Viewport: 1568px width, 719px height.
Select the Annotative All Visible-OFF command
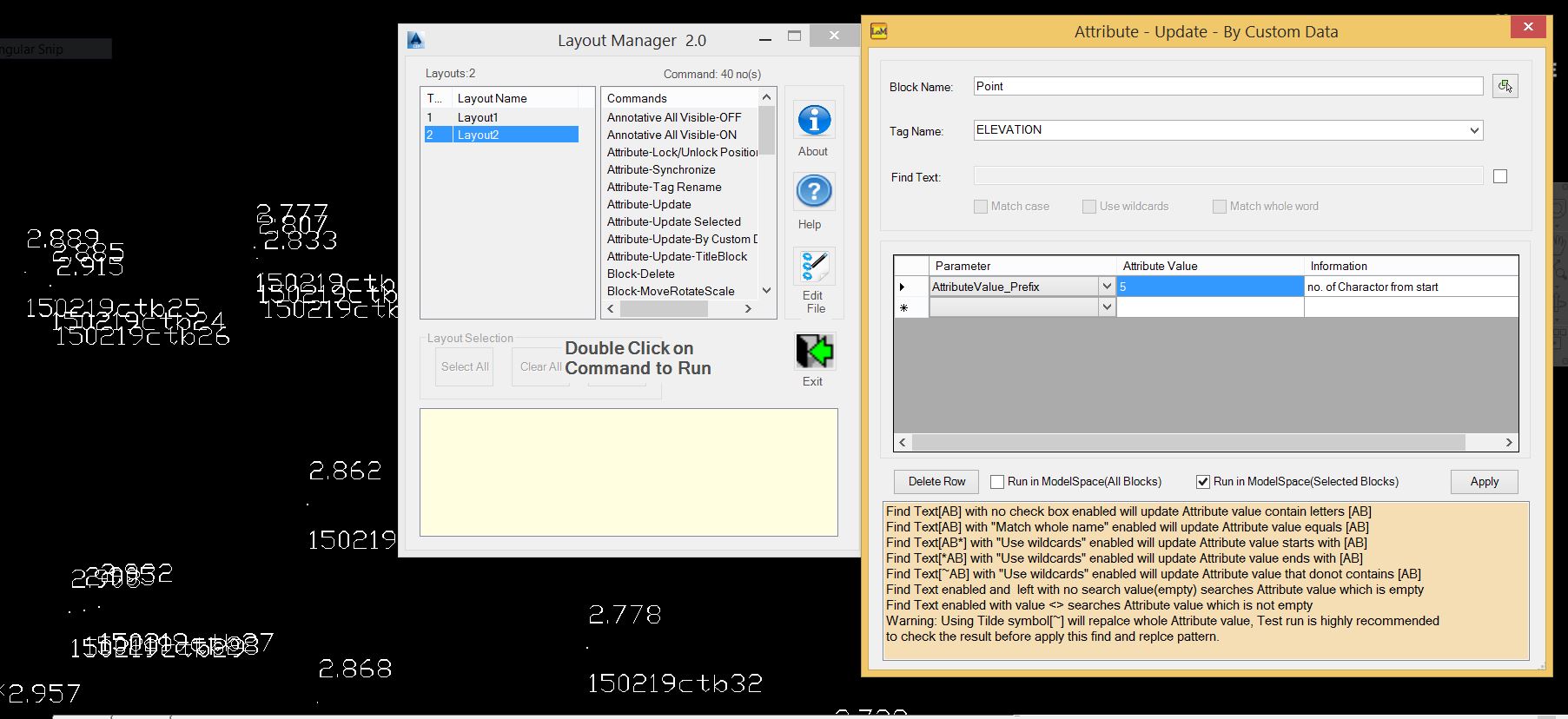pyautogui.click(x=674, y=117)
